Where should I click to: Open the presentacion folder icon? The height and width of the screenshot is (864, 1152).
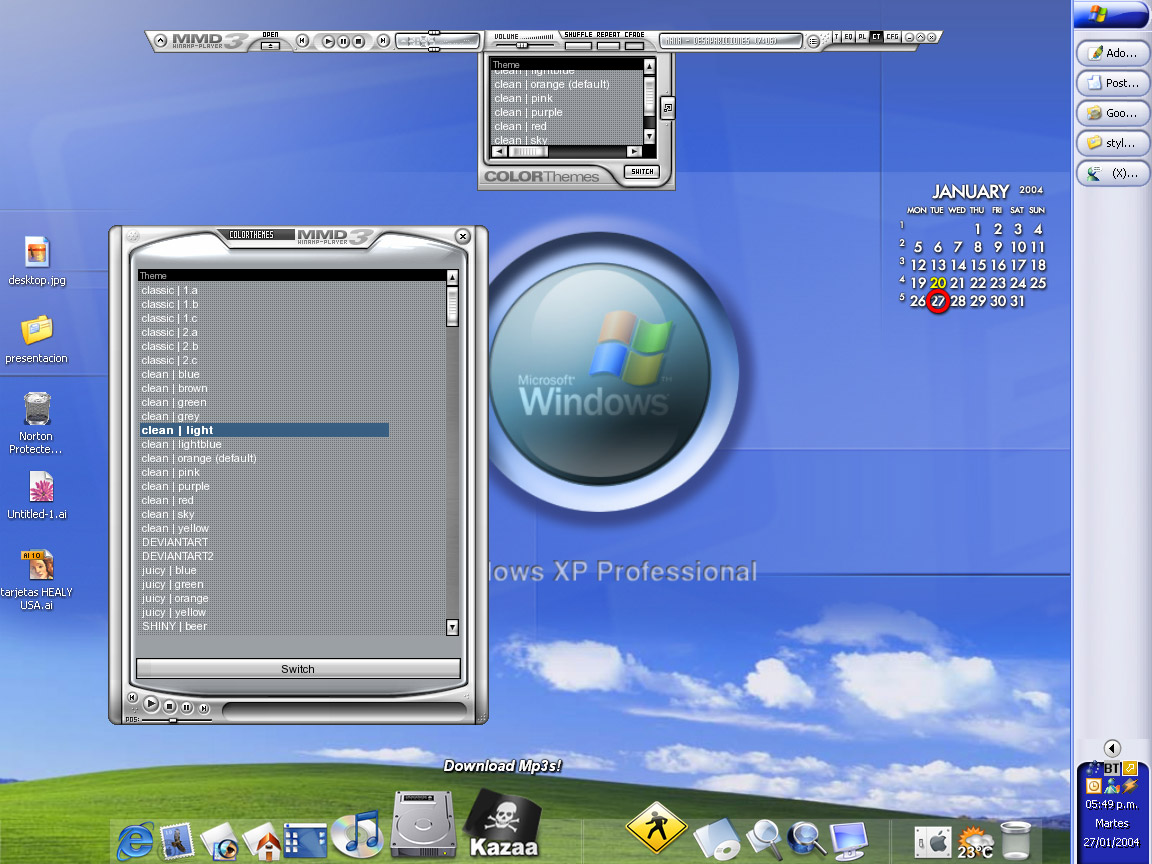tap(37, 339)
